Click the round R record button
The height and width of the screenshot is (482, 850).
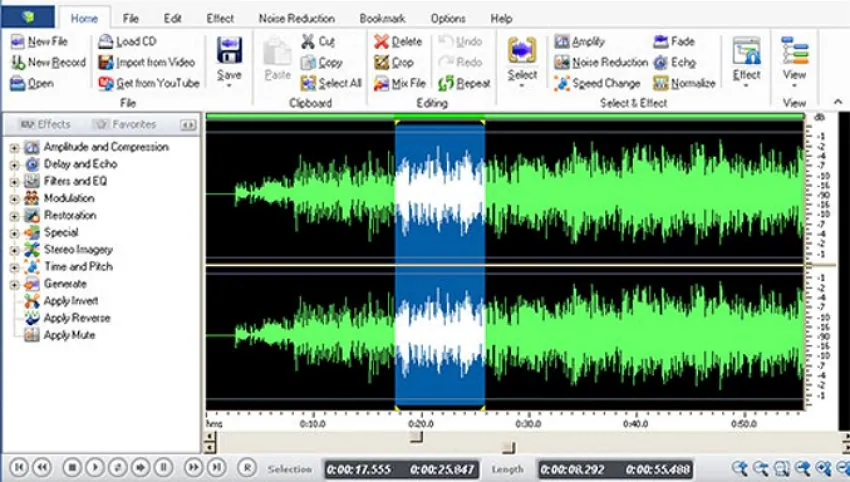247,467
